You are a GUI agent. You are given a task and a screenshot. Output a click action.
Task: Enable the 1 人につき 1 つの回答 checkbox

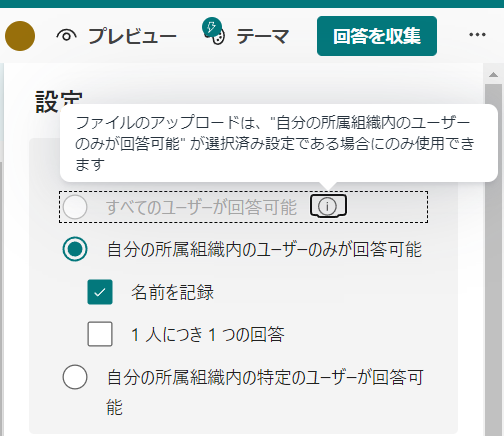click(x=100, y=334)
